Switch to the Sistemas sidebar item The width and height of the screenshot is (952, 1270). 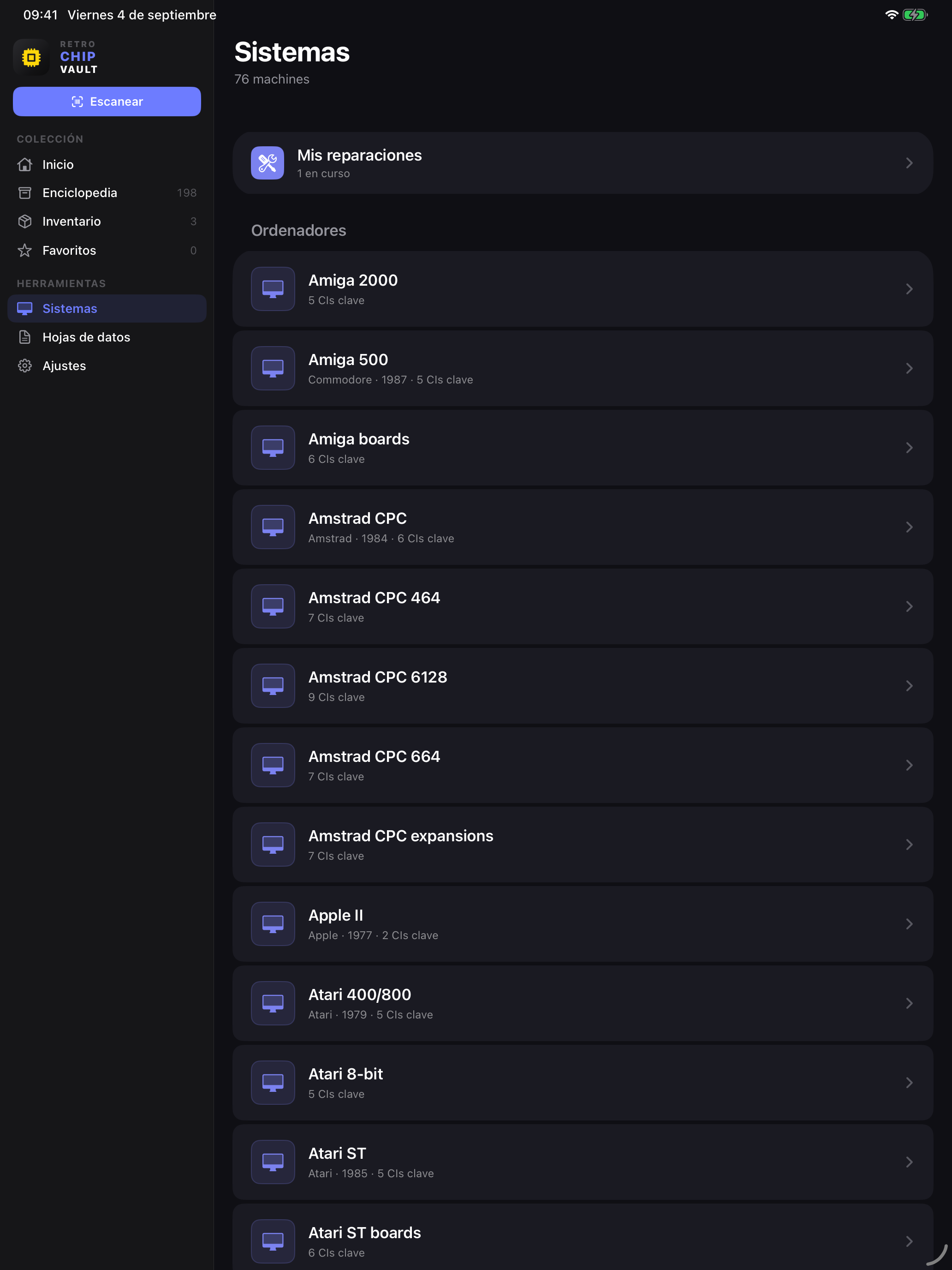point(107,308)
